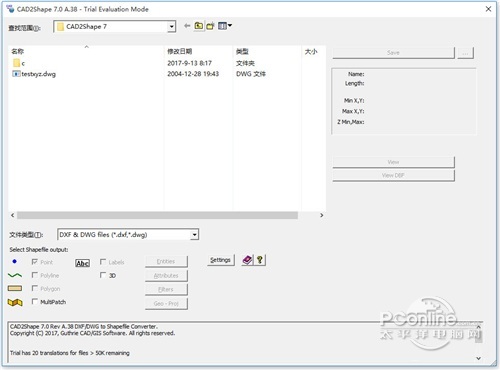Select the date 2004-12-28 19:43 for testxyz.dwg
500x370 pixels.
(x=193, y=74)
